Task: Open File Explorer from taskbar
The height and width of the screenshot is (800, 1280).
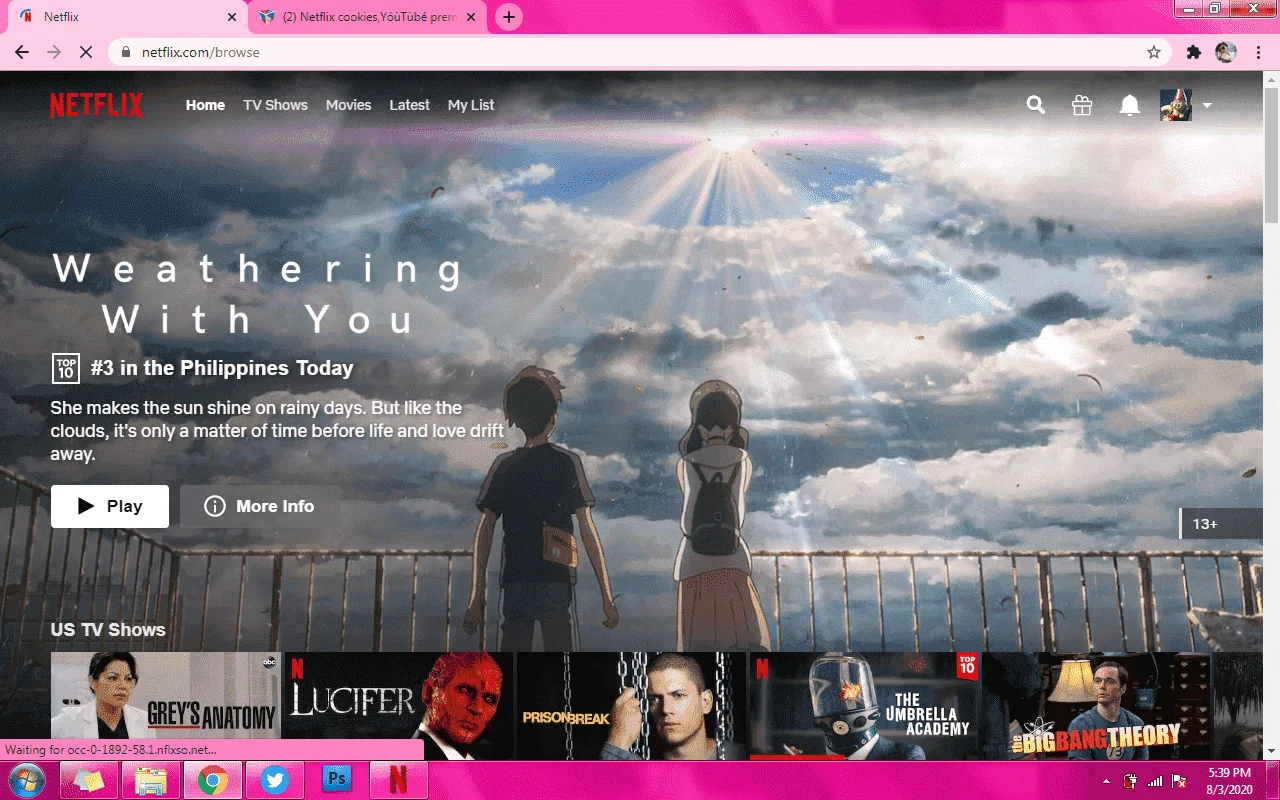Action: tap(150, 780)
